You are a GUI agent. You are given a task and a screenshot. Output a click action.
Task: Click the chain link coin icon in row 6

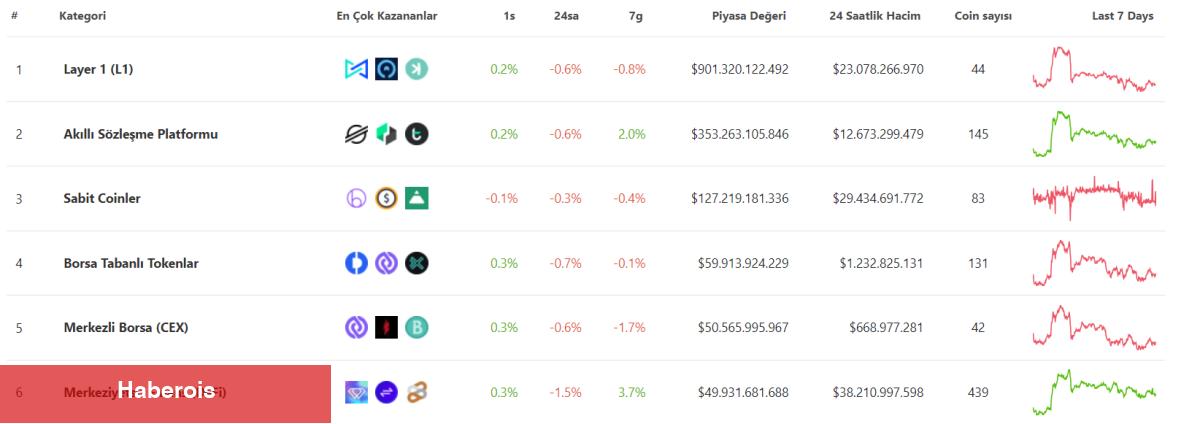(x=417, y=392)
